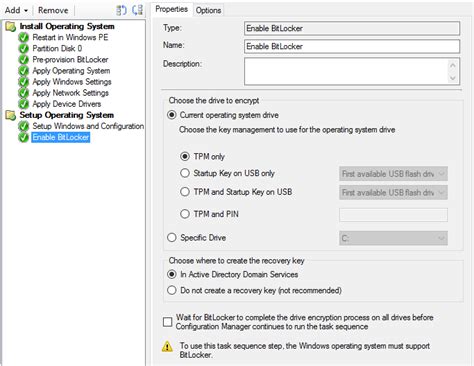474x366 pixels.
Task: Select TPM only key management
Action: (x=185, y=156)
